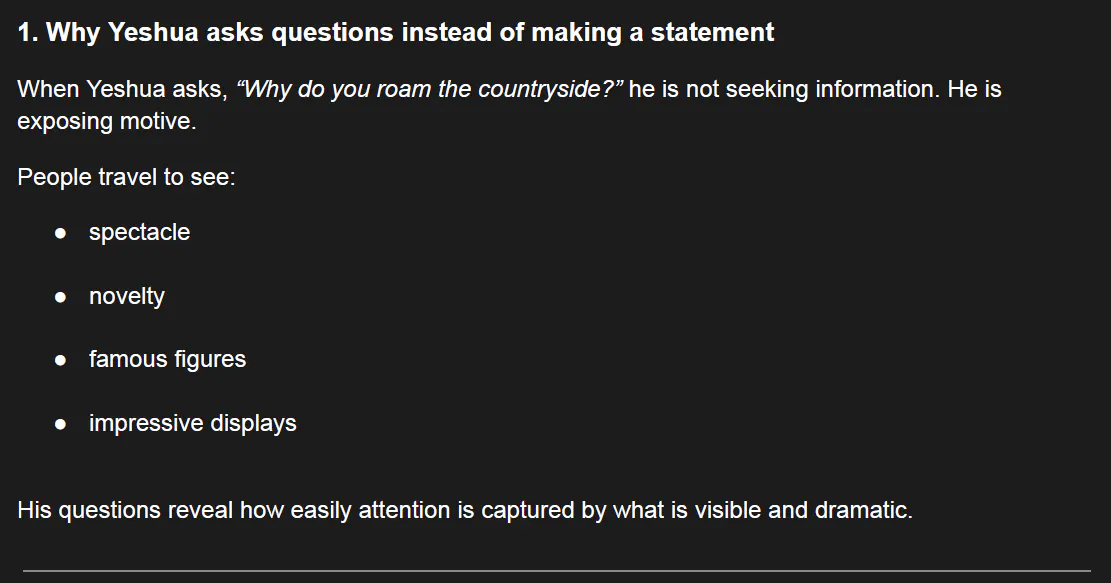Click the bullet dot before "spectacle"
This screenshot has height=583, width=1111.
coord(61,233)
